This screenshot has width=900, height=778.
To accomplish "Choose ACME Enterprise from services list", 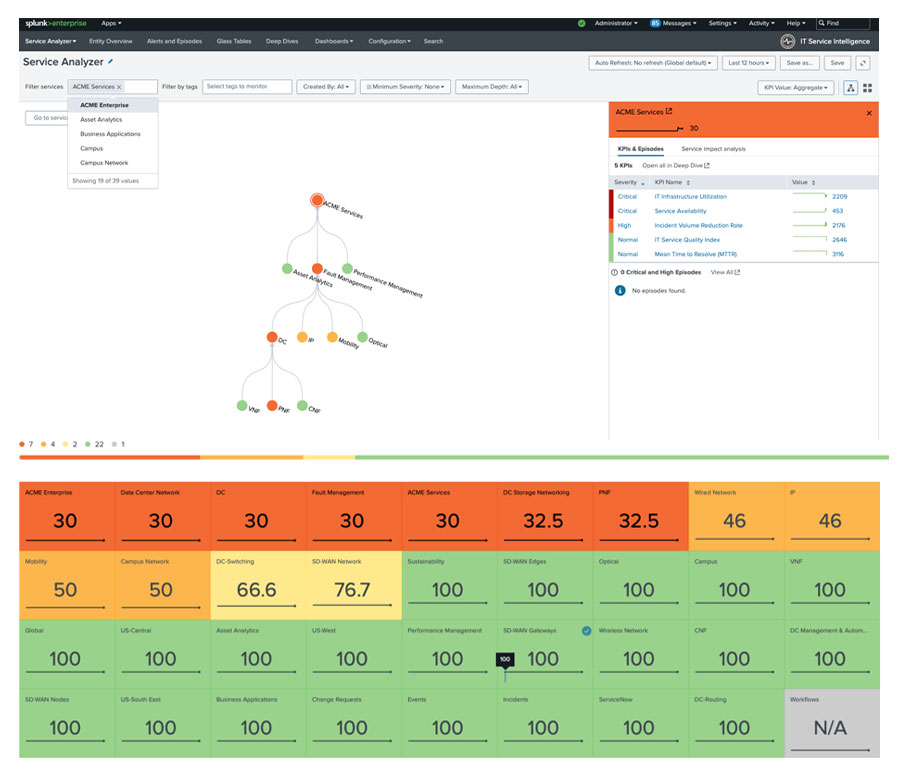I will [x=112, y=105].
